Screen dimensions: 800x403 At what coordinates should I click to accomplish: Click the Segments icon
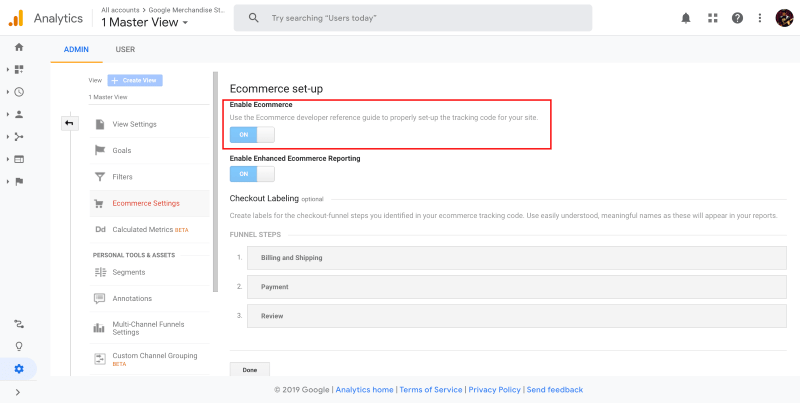100,272
